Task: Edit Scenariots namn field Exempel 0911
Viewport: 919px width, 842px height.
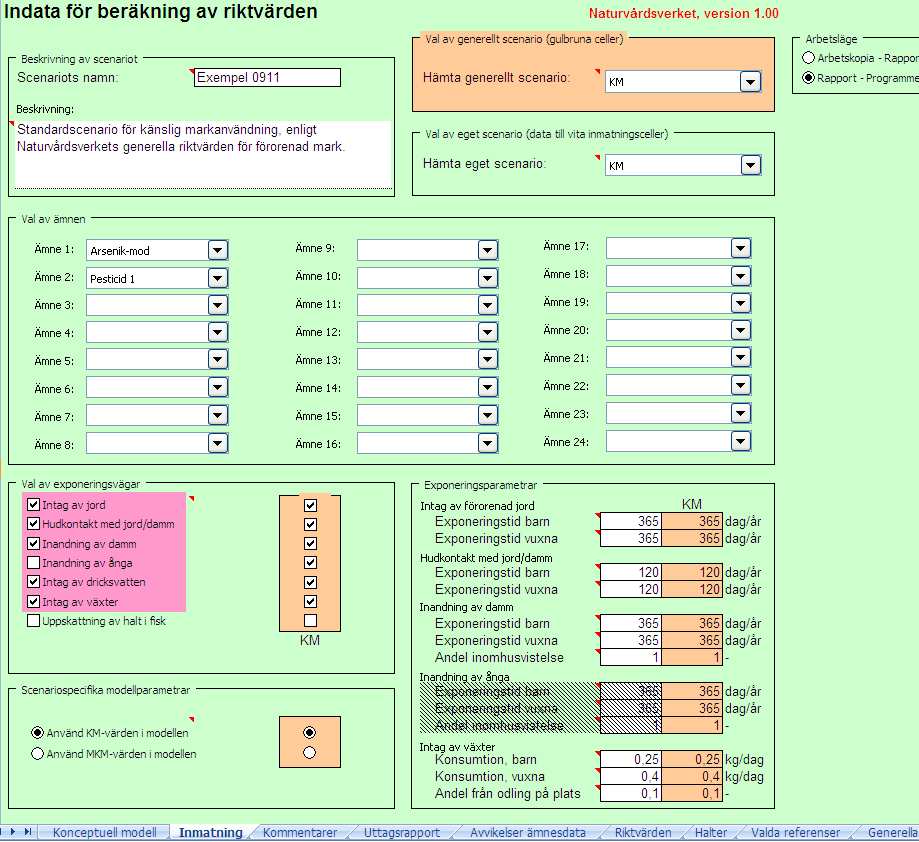Action: (267, 77)
